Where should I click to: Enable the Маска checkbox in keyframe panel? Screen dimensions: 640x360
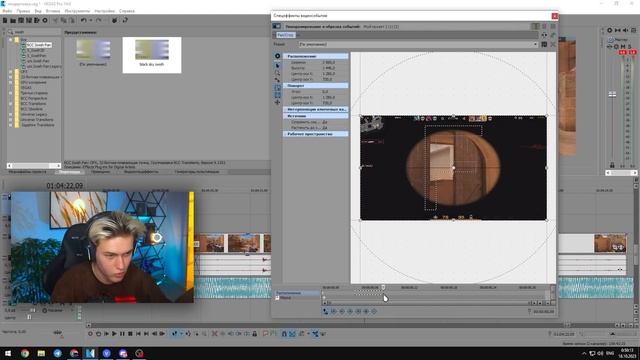click(277, 298)
